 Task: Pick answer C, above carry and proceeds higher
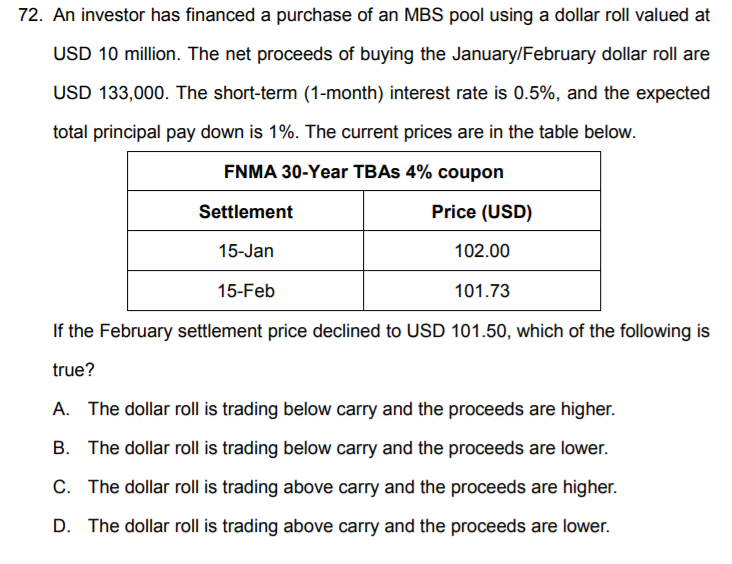[x=351, y=487]
